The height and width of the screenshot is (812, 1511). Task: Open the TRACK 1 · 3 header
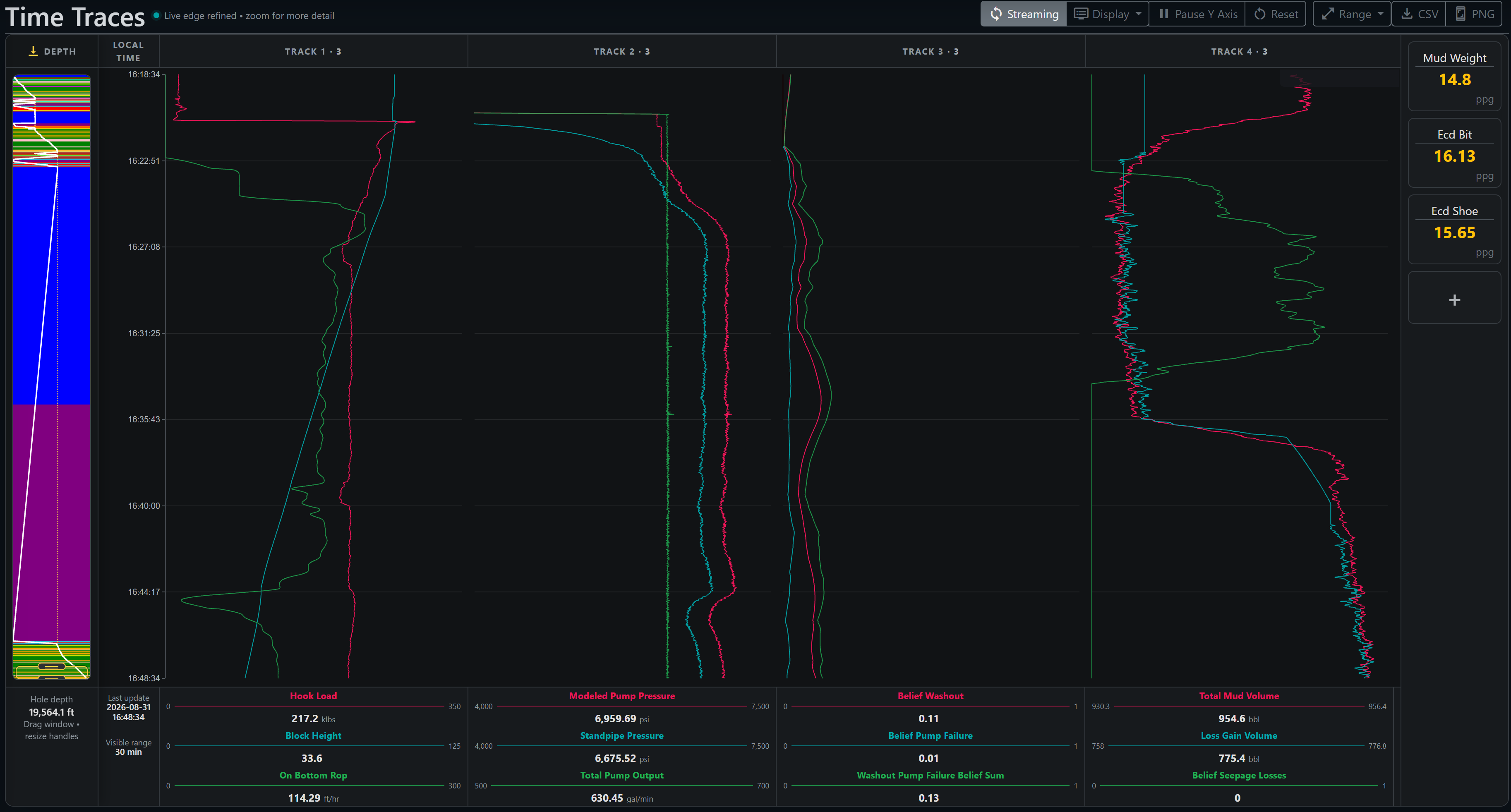tap(313, 52)
